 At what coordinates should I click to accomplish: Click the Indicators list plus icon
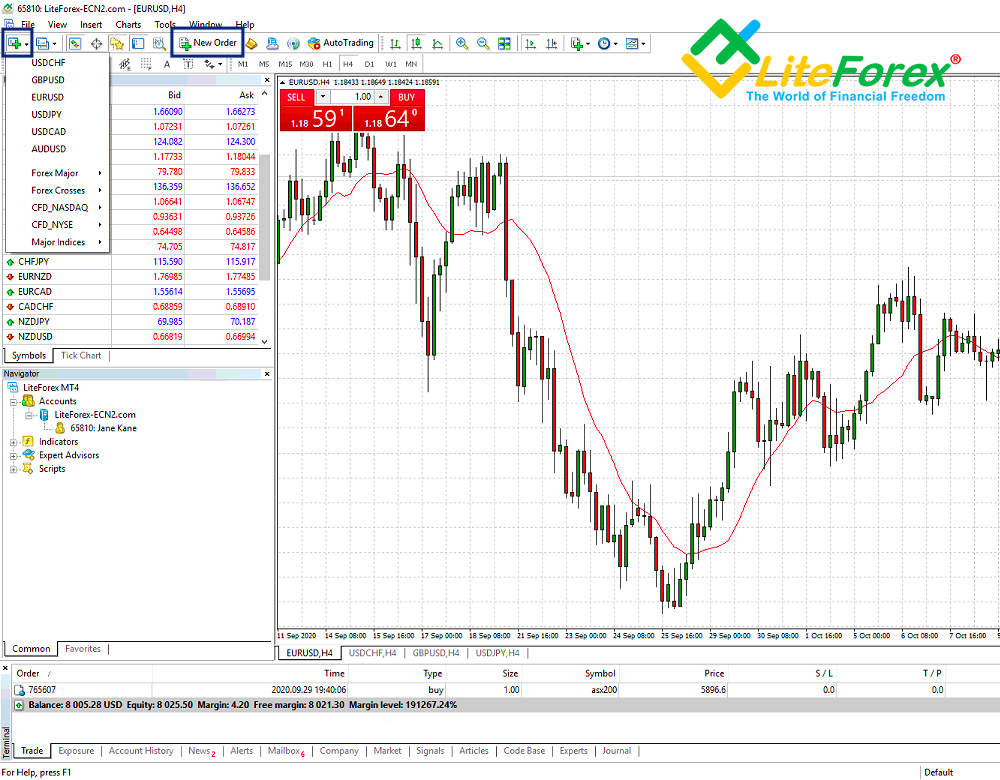[x=577, y=43]
